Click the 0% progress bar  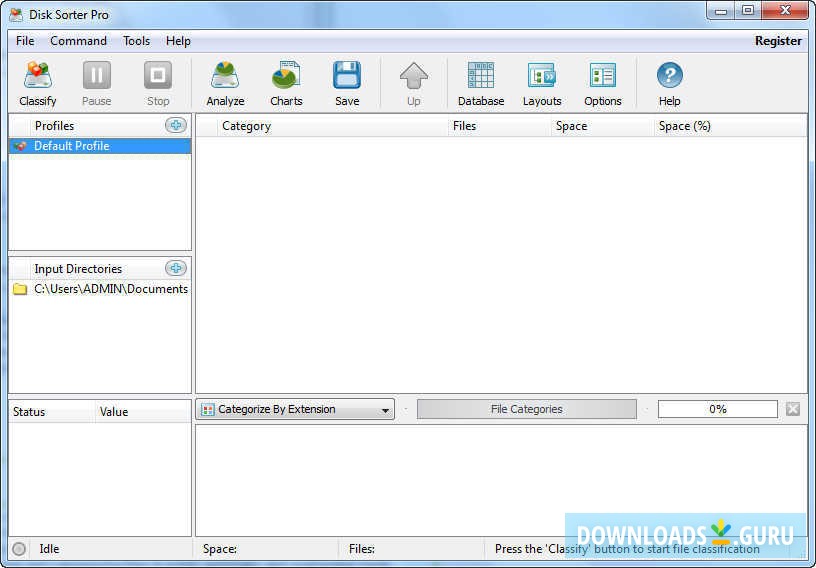point(718,409)
